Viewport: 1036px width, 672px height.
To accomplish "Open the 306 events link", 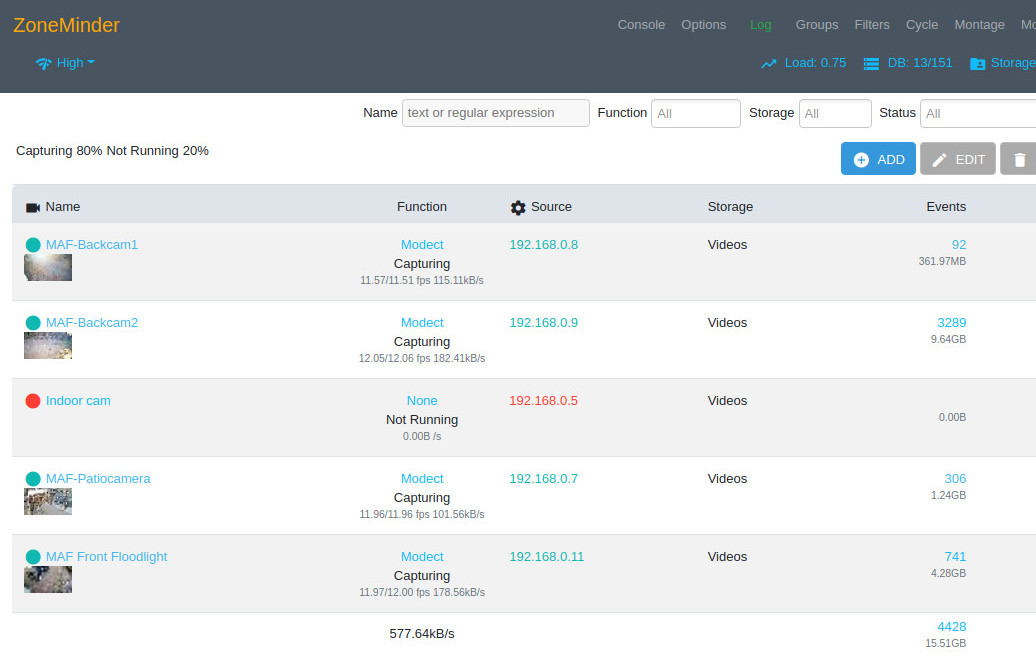I will pos(955,478).
